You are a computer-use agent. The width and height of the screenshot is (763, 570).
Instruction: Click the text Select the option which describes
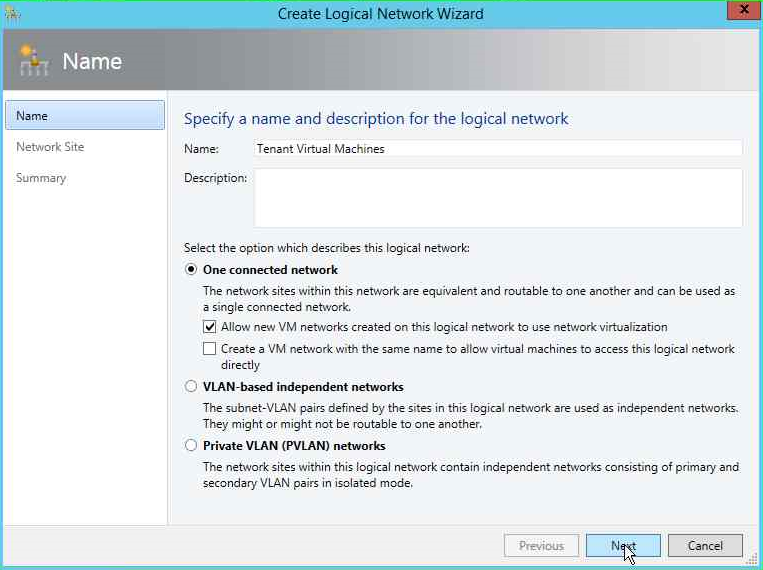point(327,248)
